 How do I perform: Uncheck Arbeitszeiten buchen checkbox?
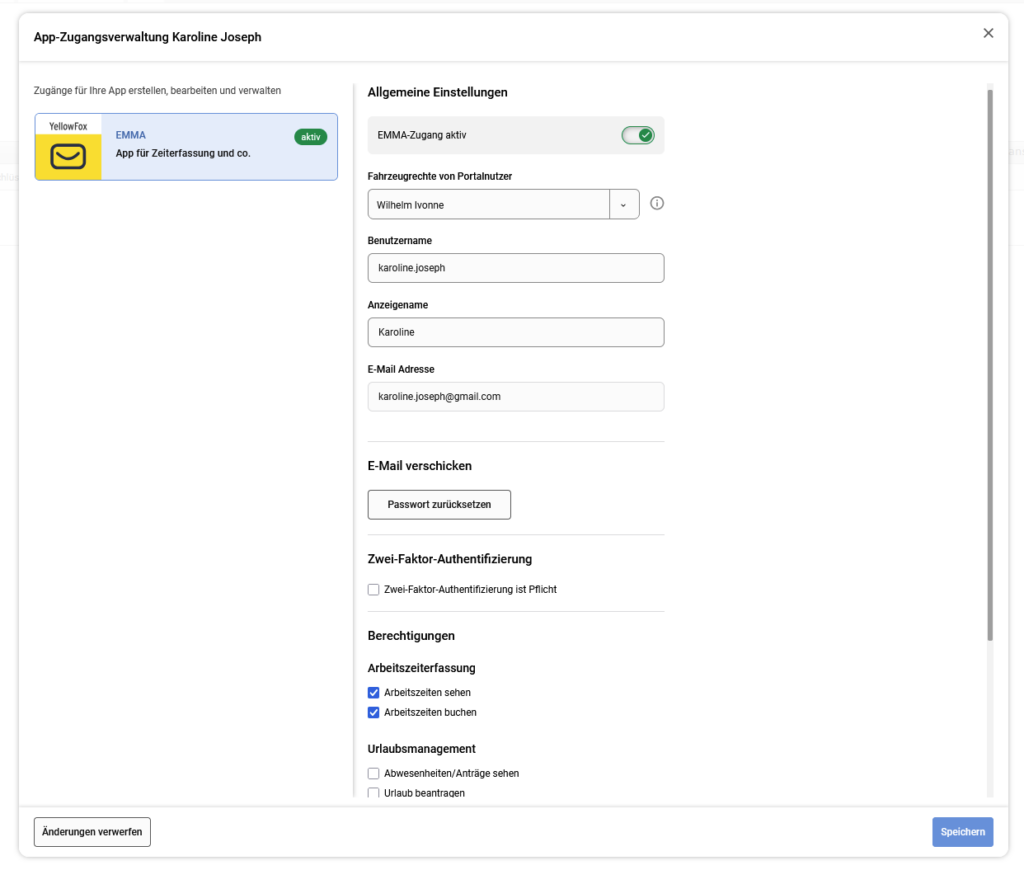(x=374, y=713)
